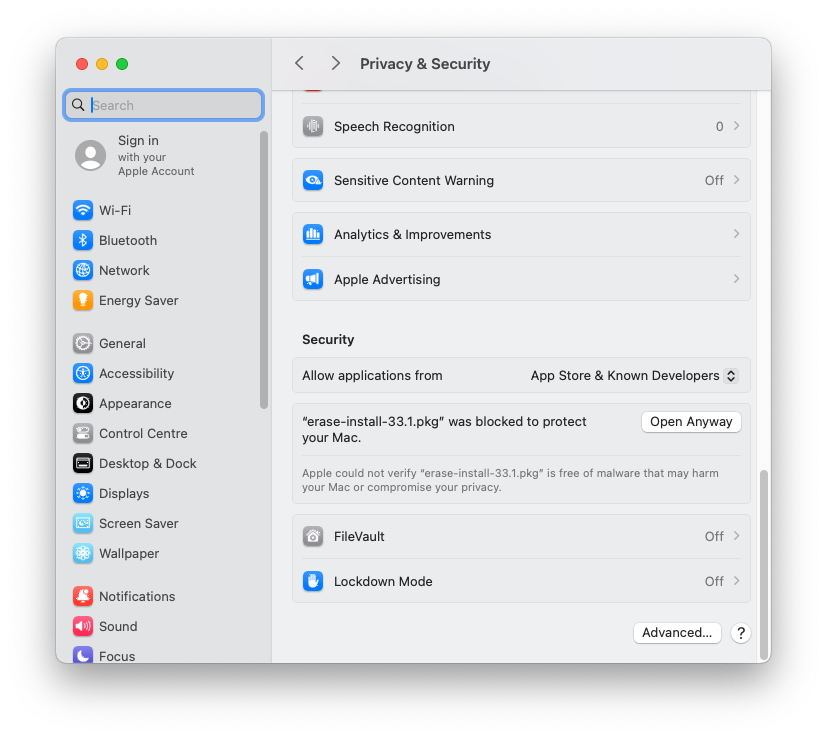Click the main pane vertical scrollbar
The image size is (827, 737).
(763, 564)
